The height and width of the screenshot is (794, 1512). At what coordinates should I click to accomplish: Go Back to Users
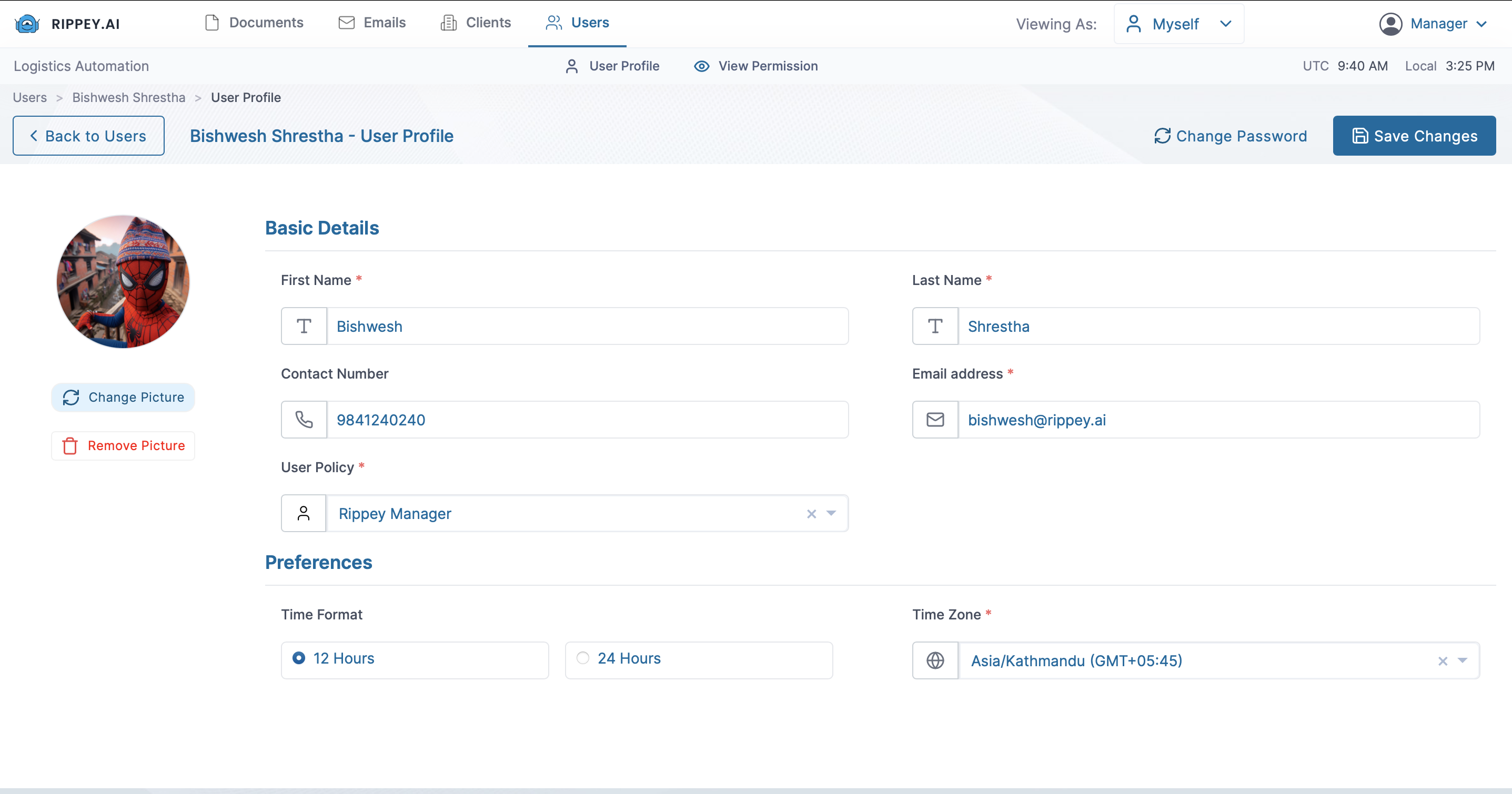(x=88, y=136)
